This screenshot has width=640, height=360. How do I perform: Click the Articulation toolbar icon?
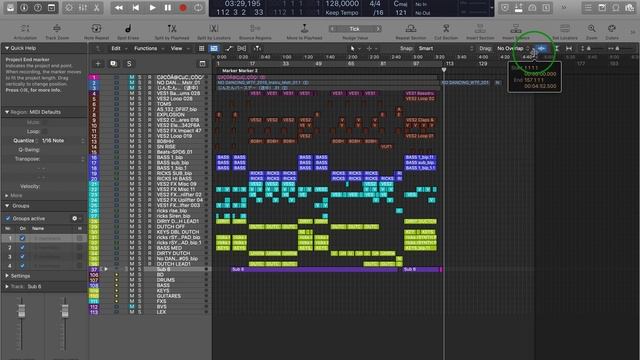[25, 29]
